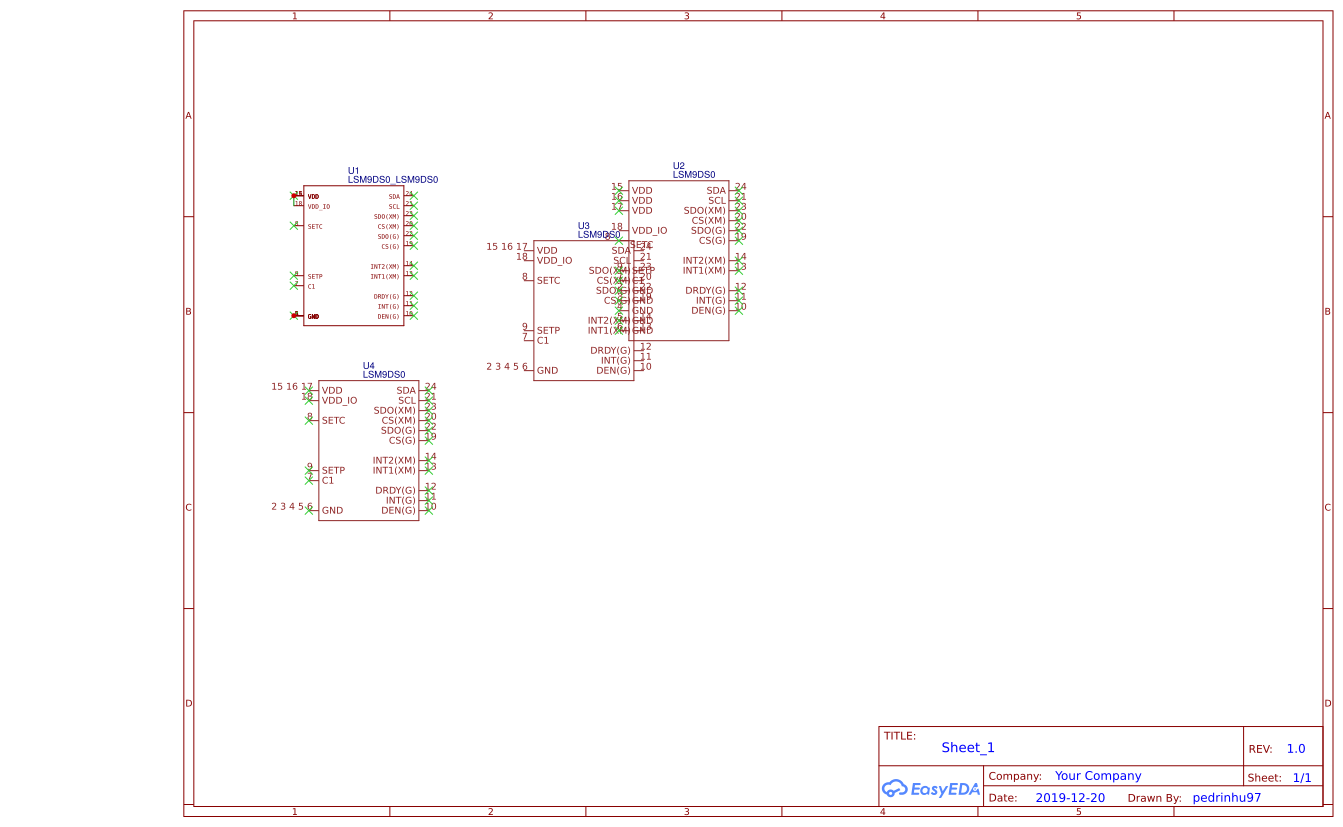Click the no-connect X on U4 SETC pin 8
The height and width of the screenshot is (827, 1343).
point(309,420)
